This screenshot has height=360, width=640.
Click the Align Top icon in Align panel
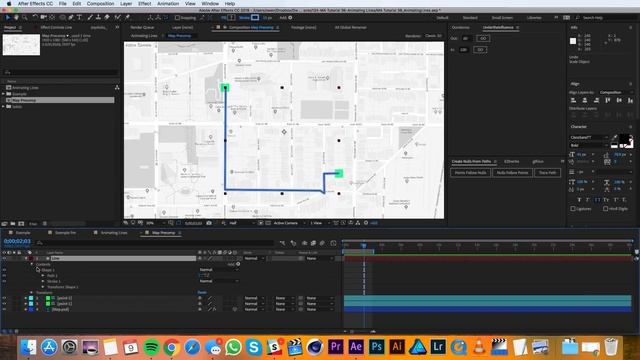click(608, 100)
